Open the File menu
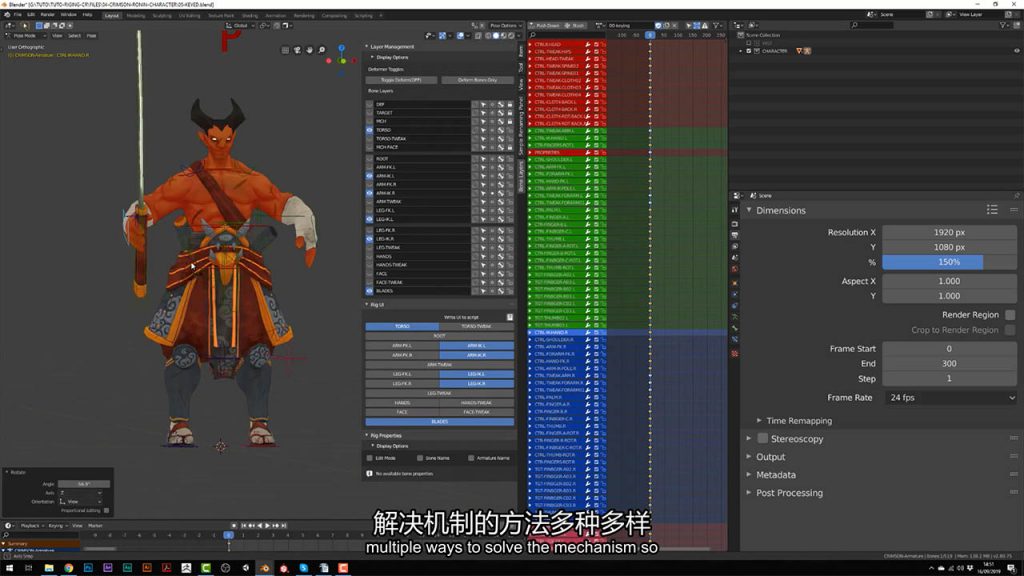The width and height of the screenshot is (1024, 576). tap(18, 14)
